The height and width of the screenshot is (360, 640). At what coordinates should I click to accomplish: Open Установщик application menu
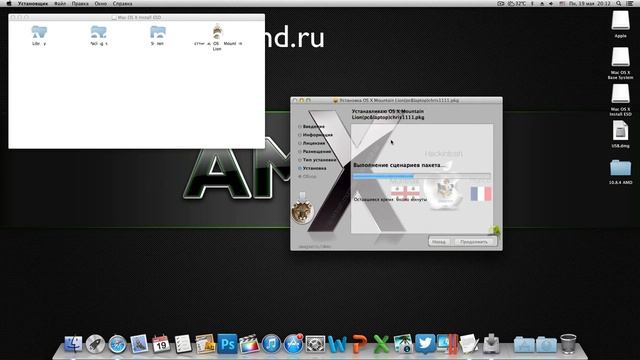tap(32, 3)
